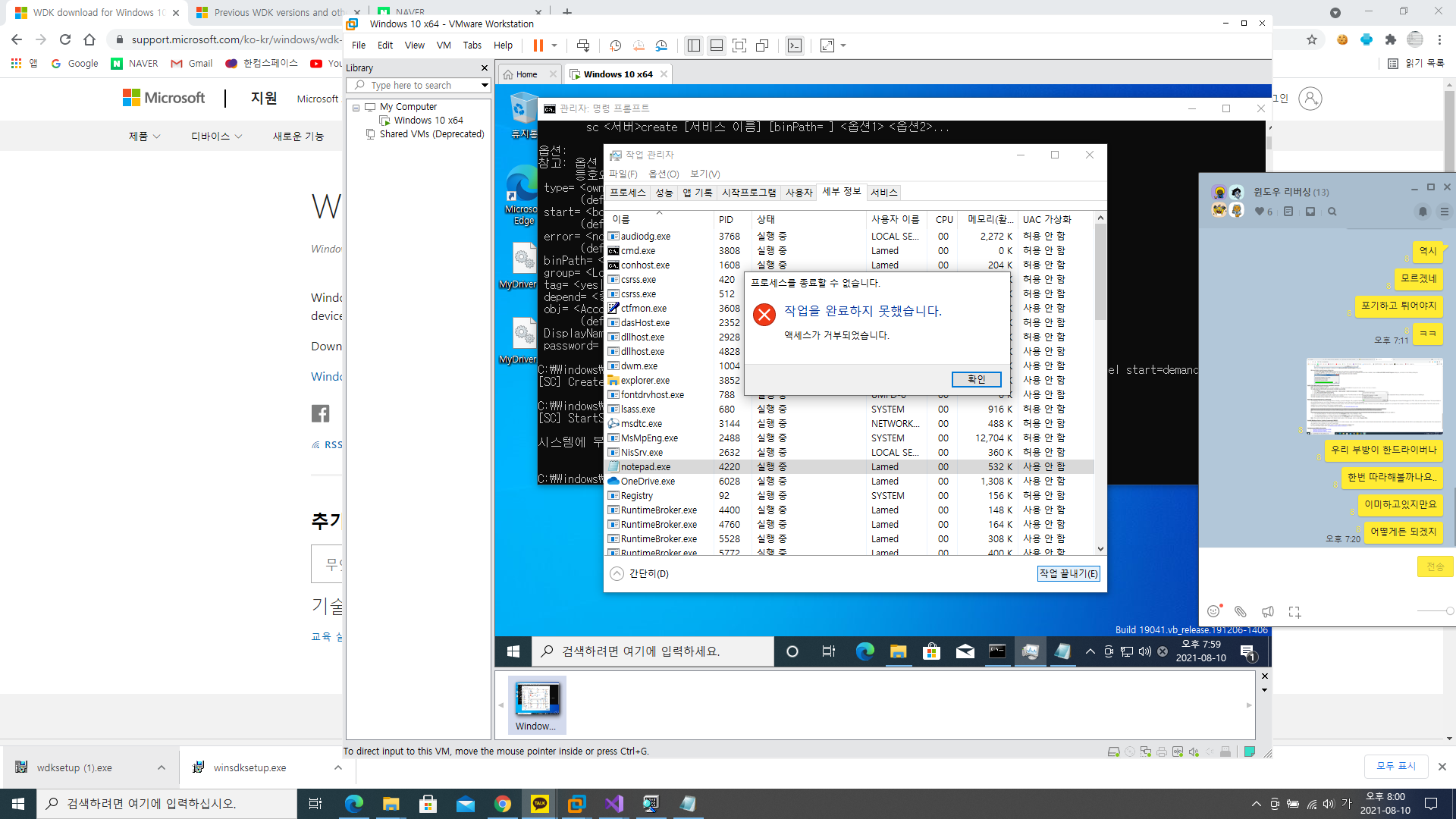Open the shared screenshot image in chat
Screen dimensions: 1456x819
click(1374, 396)
